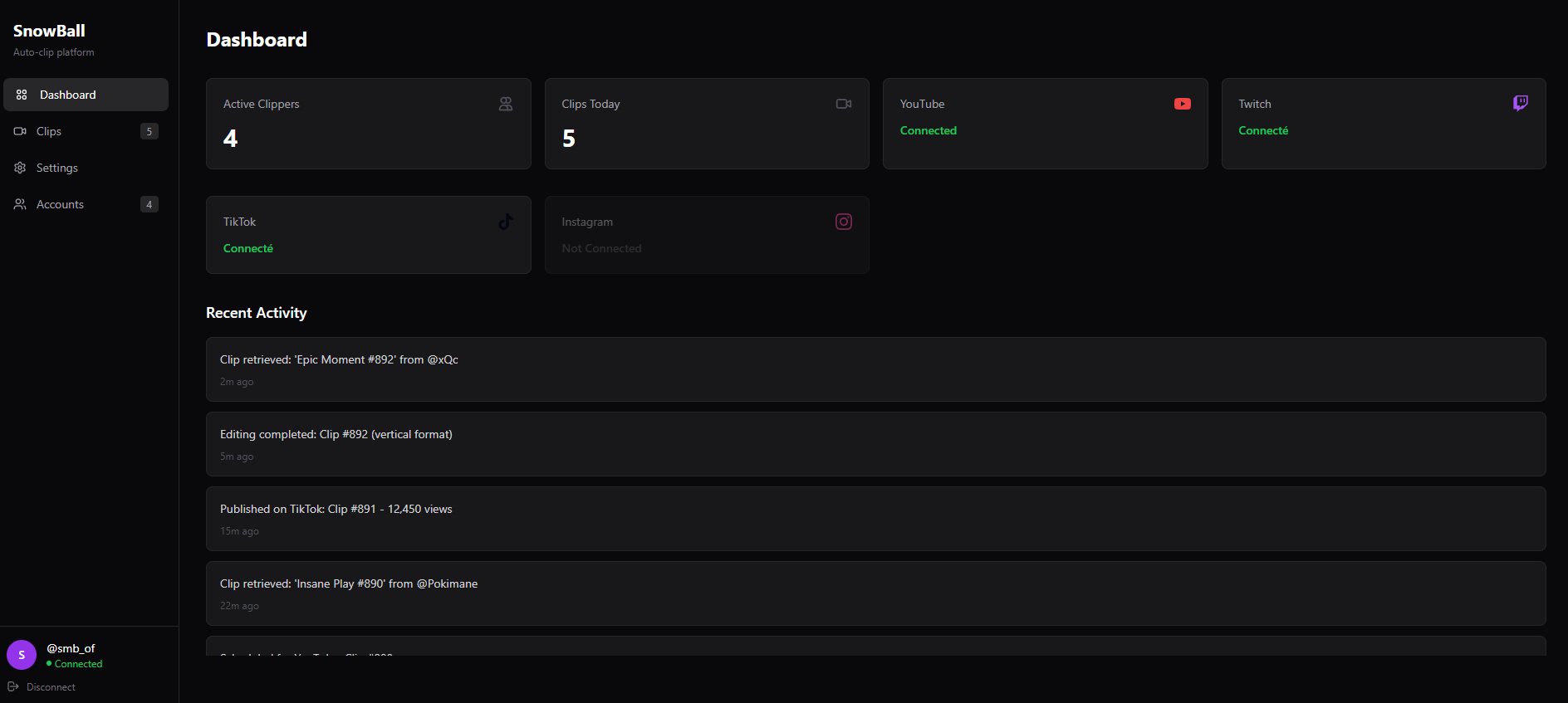Open activity 'Published on TikTok: Clip #891'
This screenshot has width=1568, height=703.
click(876, 519)
